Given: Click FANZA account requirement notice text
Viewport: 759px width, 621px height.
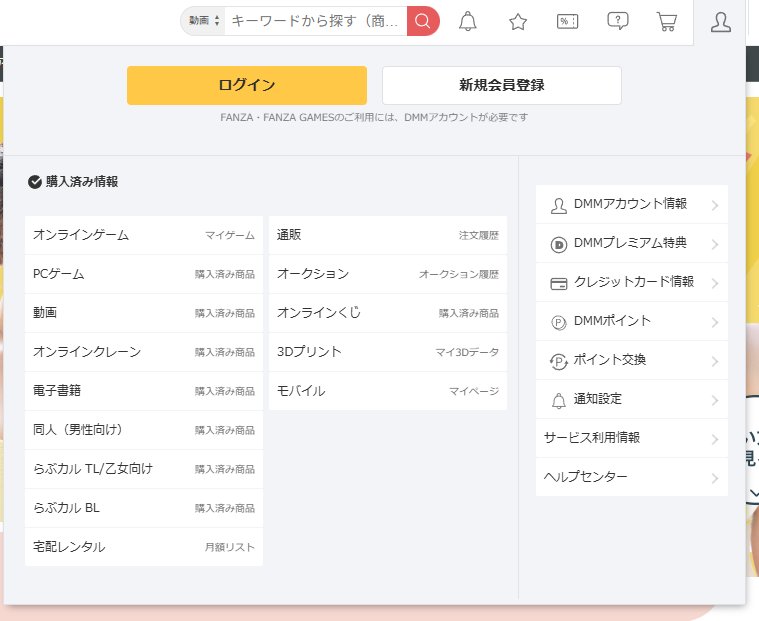Looking at the screenshot, I should coord(374,118).
